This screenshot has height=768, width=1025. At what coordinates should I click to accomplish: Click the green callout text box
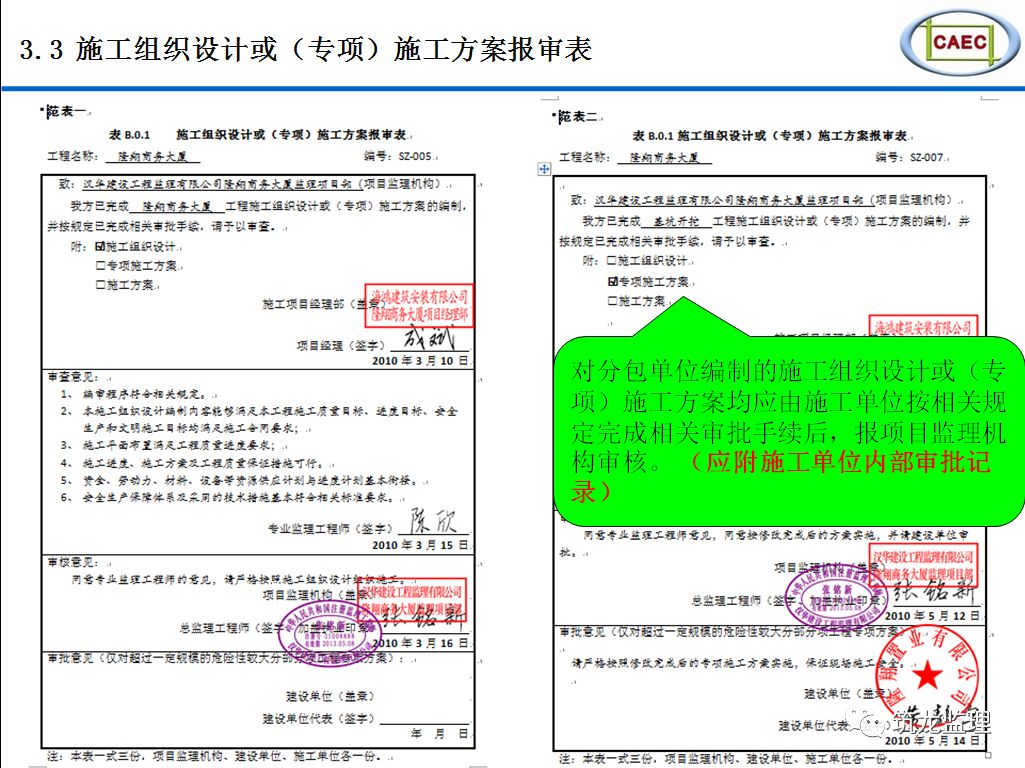tap(788, 430)
